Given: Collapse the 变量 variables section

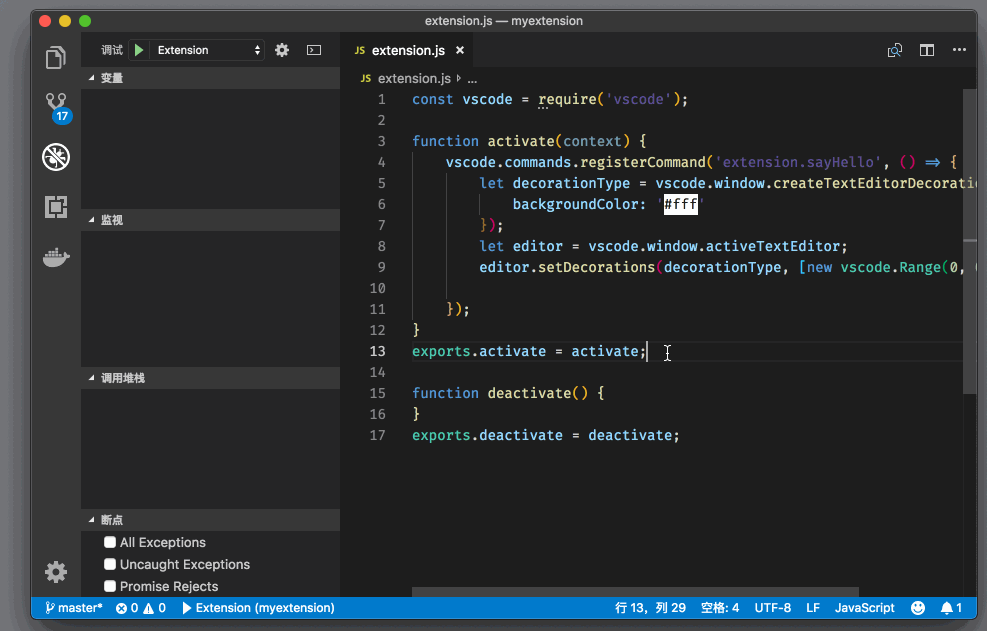Looking at the screenshot, I should [111, 78].
